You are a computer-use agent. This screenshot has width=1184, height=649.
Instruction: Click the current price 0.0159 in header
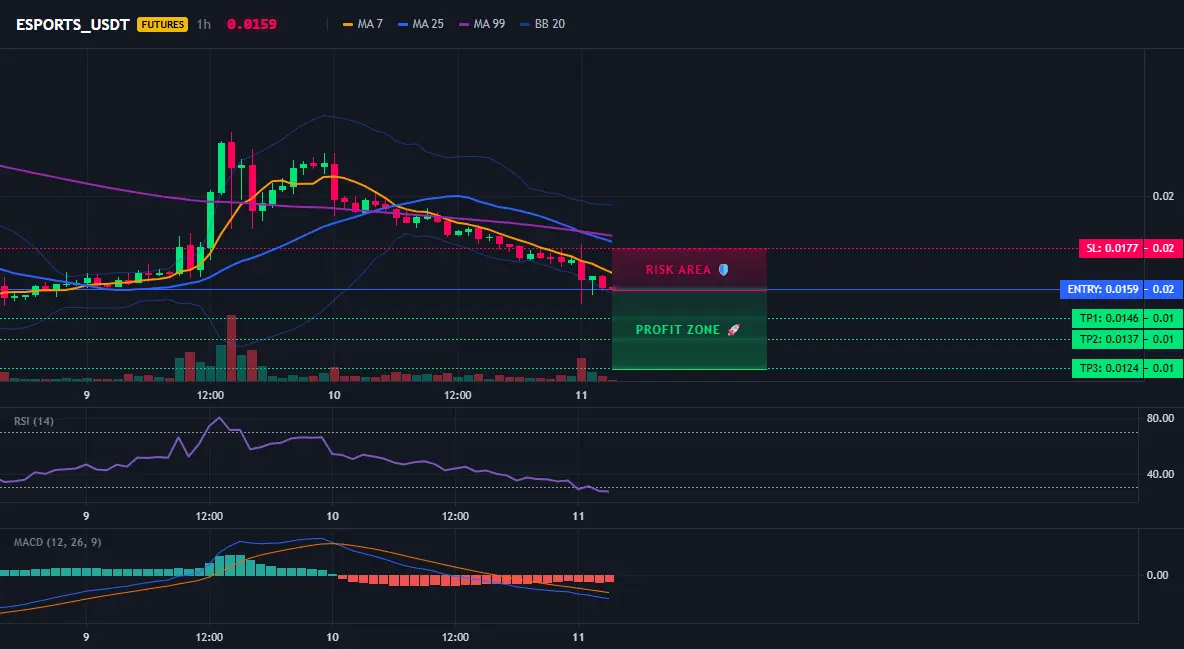pos(251,24)
